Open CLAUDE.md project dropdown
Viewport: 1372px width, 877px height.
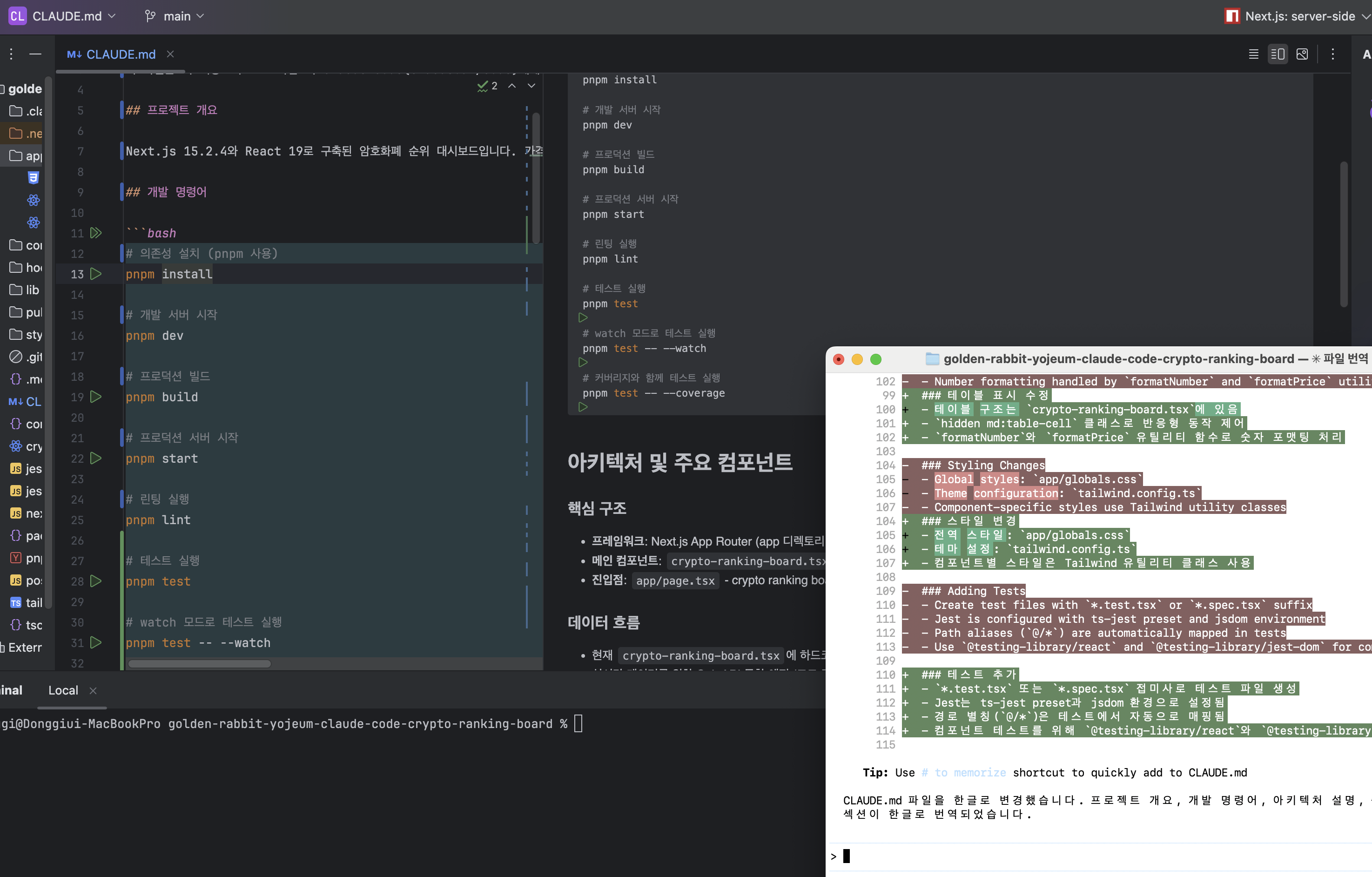tap(67, 16)
